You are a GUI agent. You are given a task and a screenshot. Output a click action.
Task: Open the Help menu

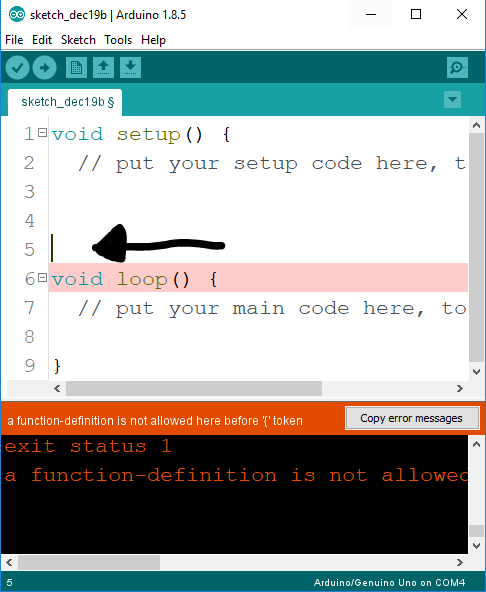(x=153, y=40)
